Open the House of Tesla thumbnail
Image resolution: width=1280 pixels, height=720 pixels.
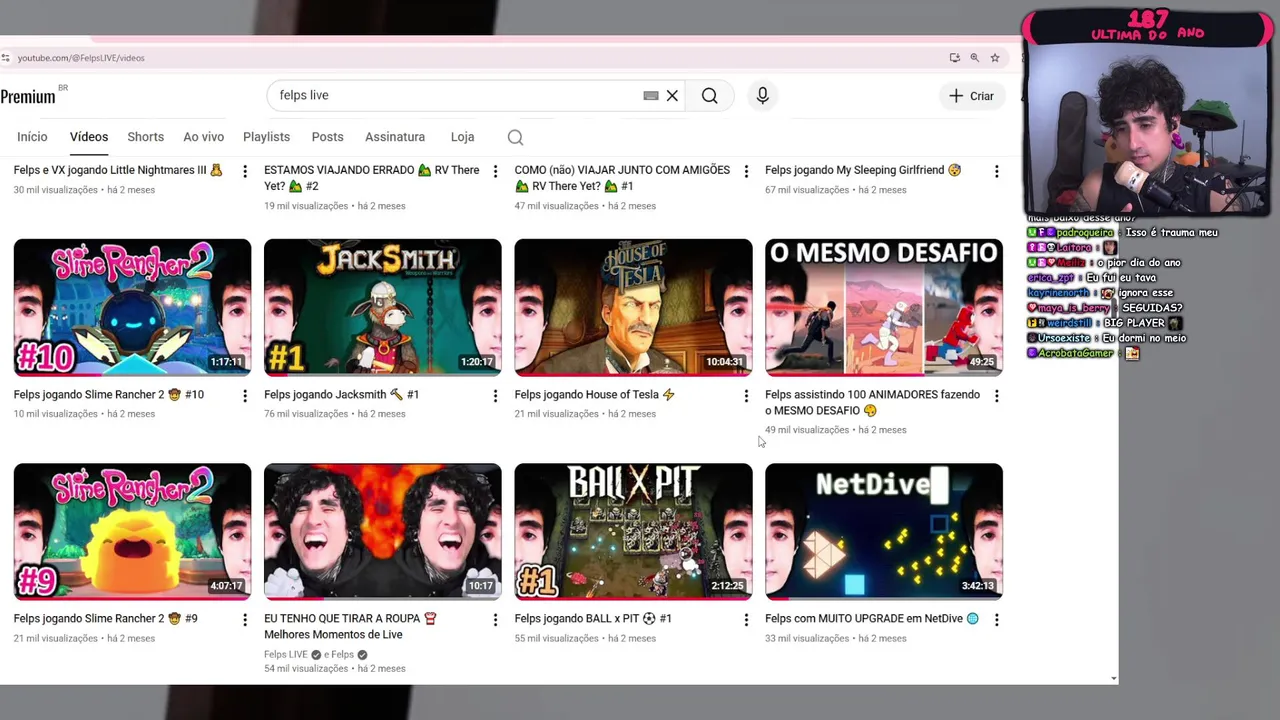[633, 307]
